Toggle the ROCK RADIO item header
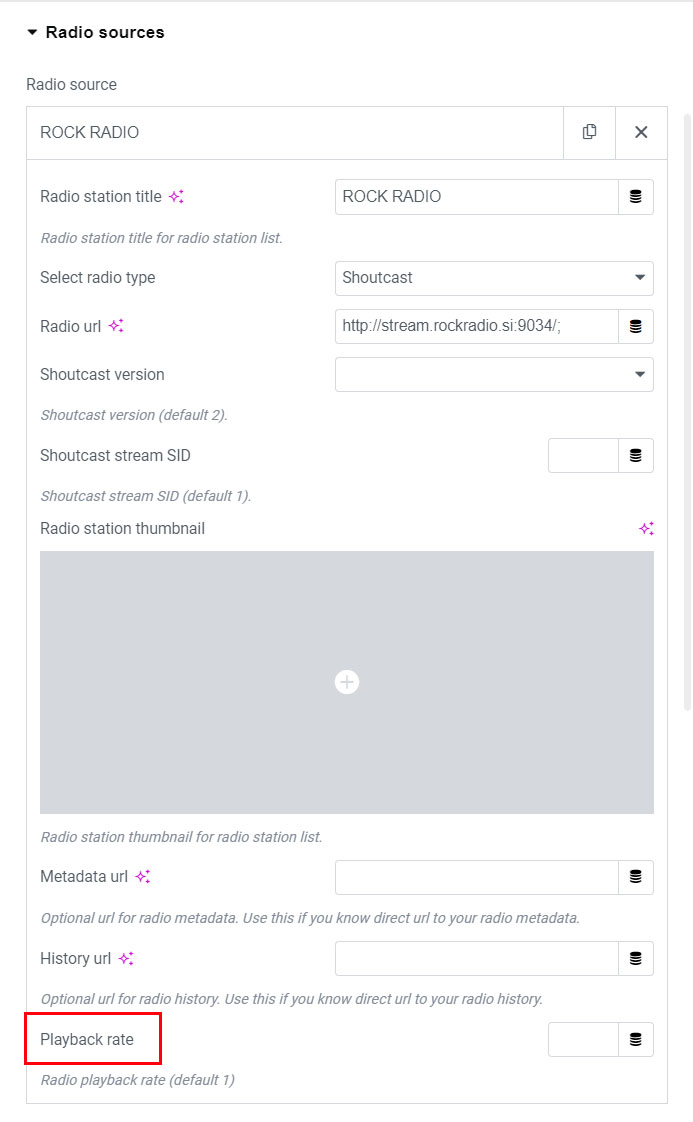This screenshot has height=1122, width=693. pos(295,132)
